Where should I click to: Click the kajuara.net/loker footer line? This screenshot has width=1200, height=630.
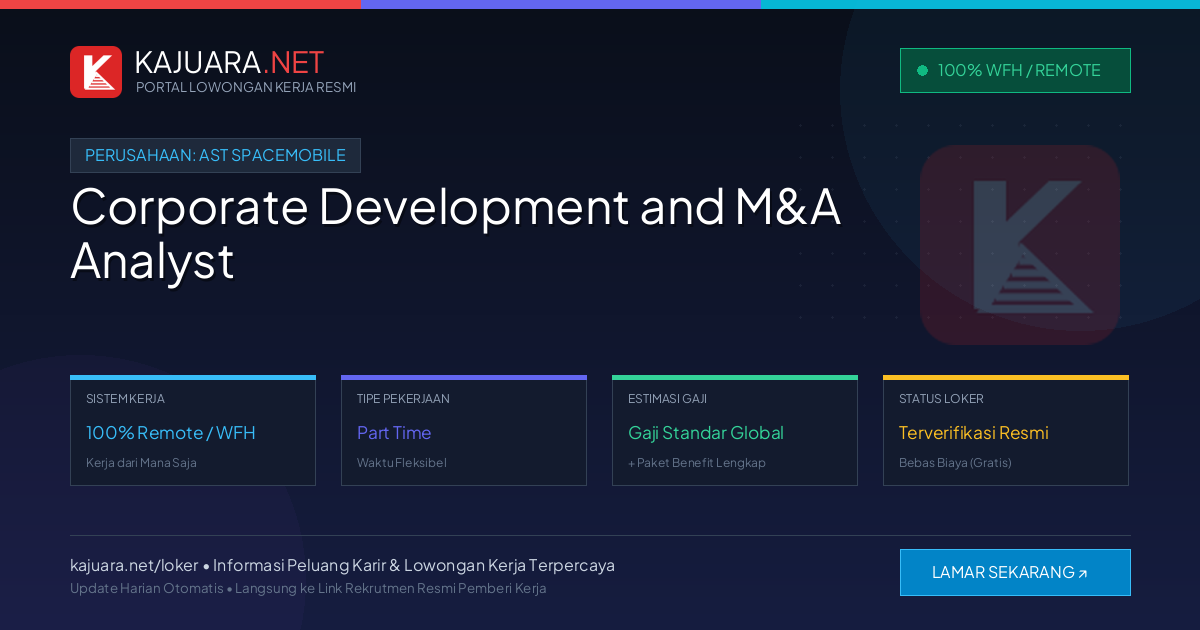pyautogui.click(x=342, y=565)
